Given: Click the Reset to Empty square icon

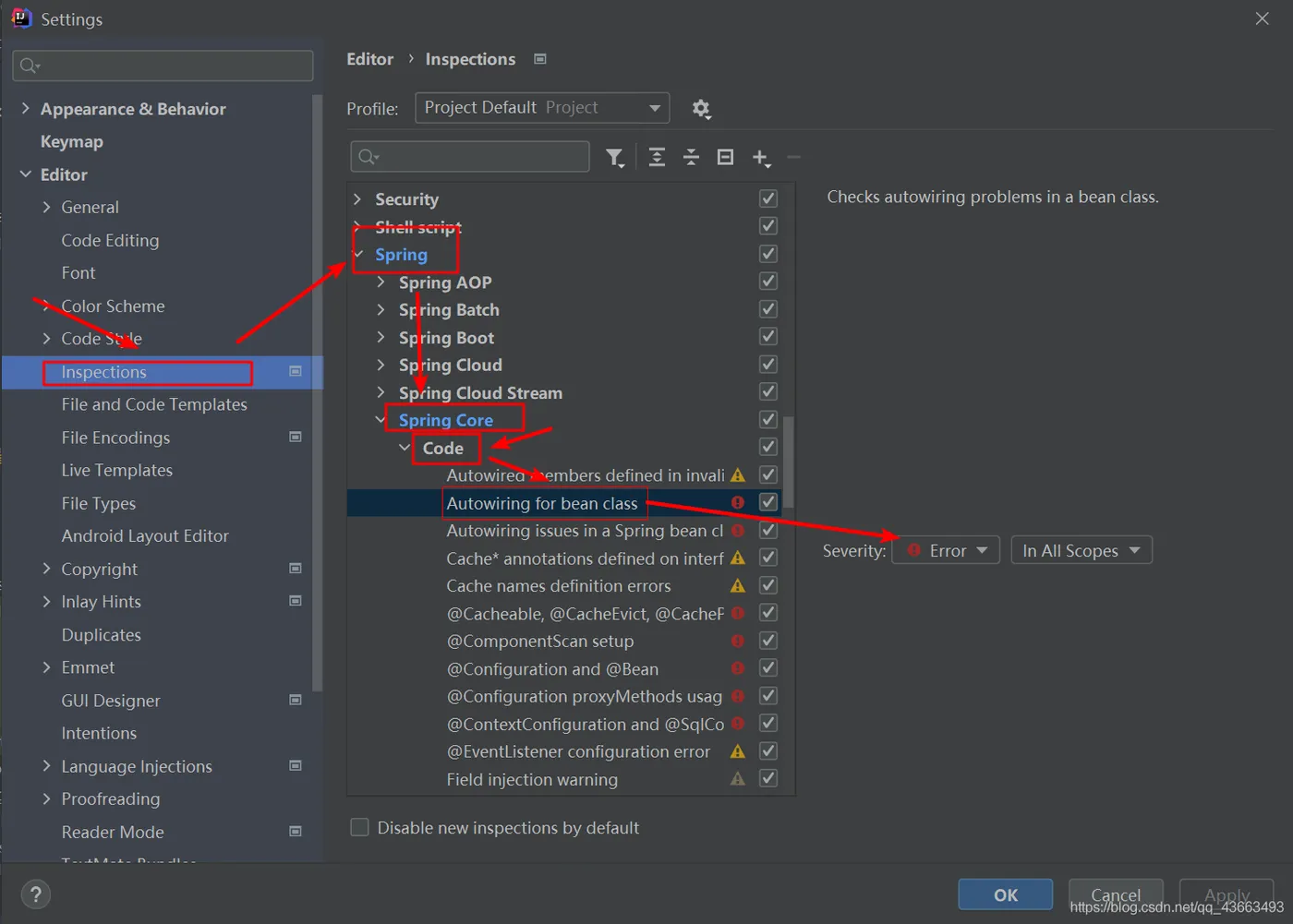Looking at the screenshot, I should pyautogui.click(x=726, y=157).
